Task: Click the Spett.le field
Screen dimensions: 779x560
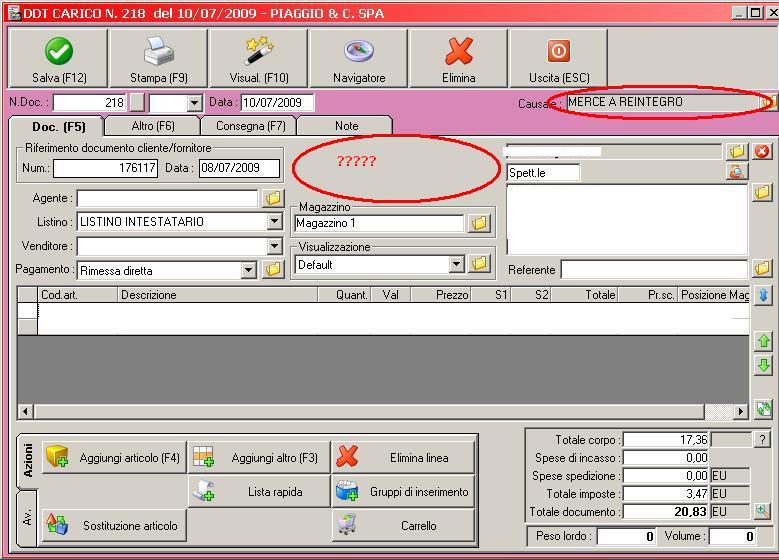Action: [543, 172]
